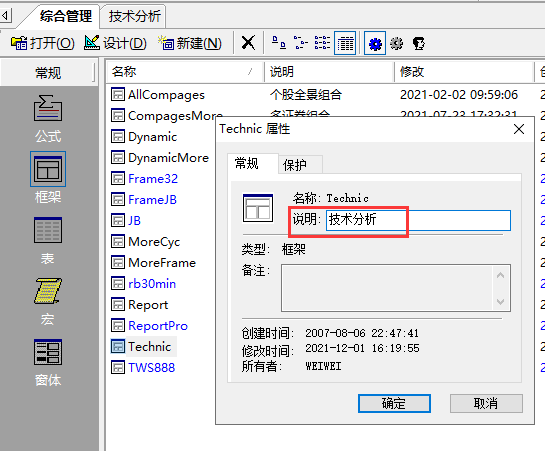
Task: Click the frame icon beside Frame32
Action: tap(118, 178)
